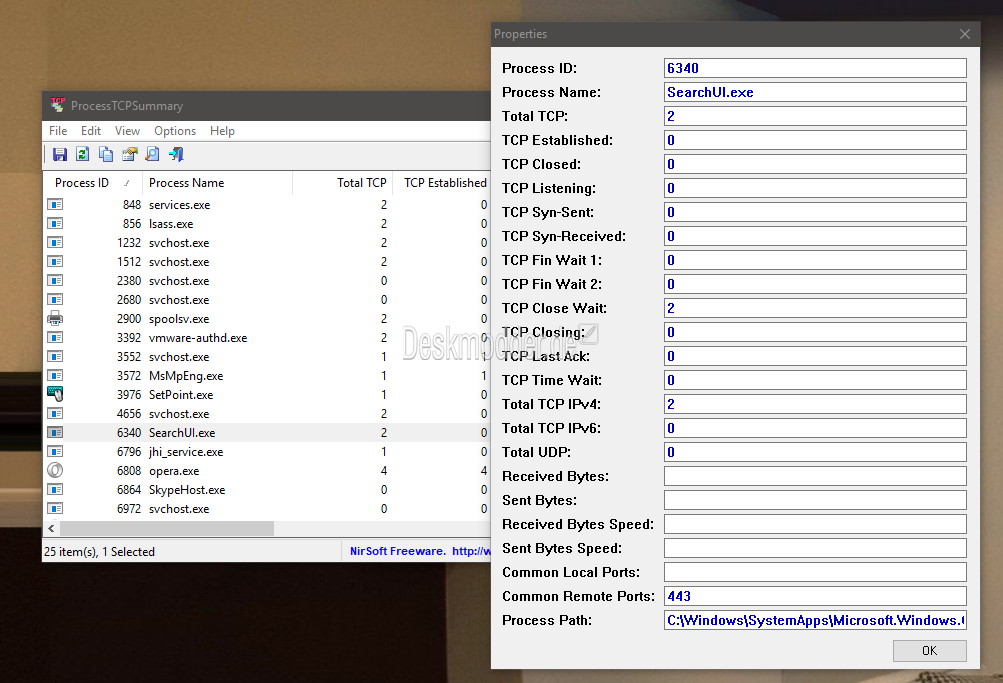
Task: Click the TCP Established field in Properties
Action: pos(815,140)
